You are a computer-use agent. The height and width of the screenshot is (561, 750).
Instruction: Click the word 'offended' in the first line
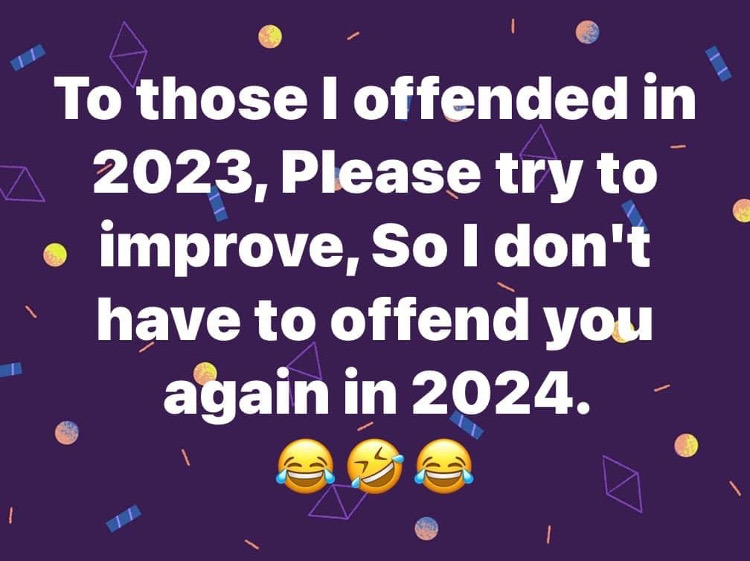tap(490, 97)
